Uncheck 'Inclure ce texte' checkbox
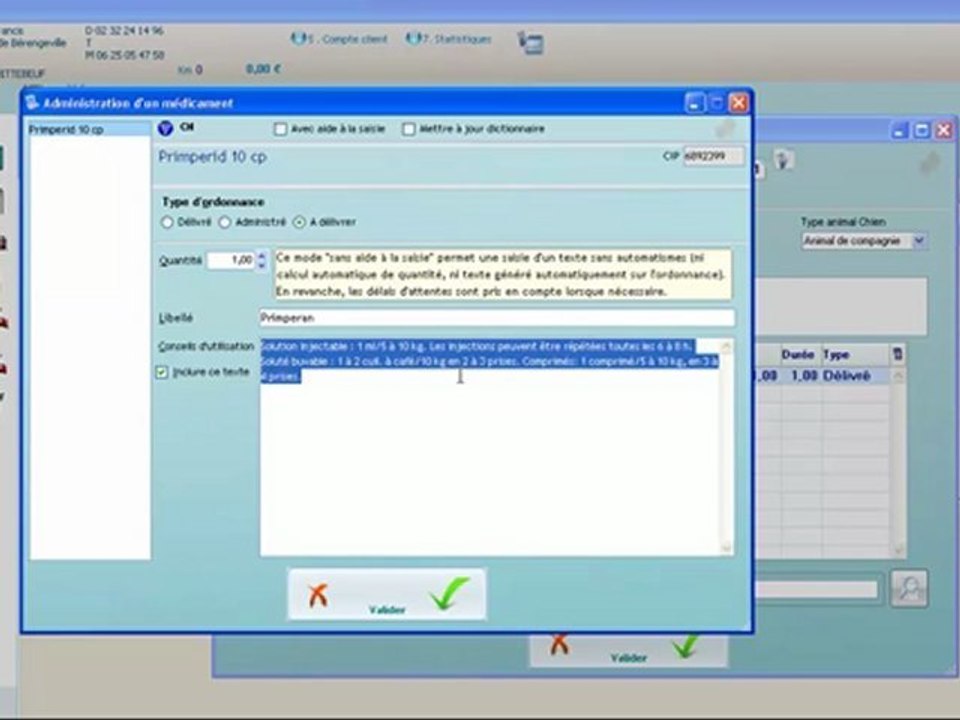The width and height of the screenshot is (960, 720). click(162, 372)
